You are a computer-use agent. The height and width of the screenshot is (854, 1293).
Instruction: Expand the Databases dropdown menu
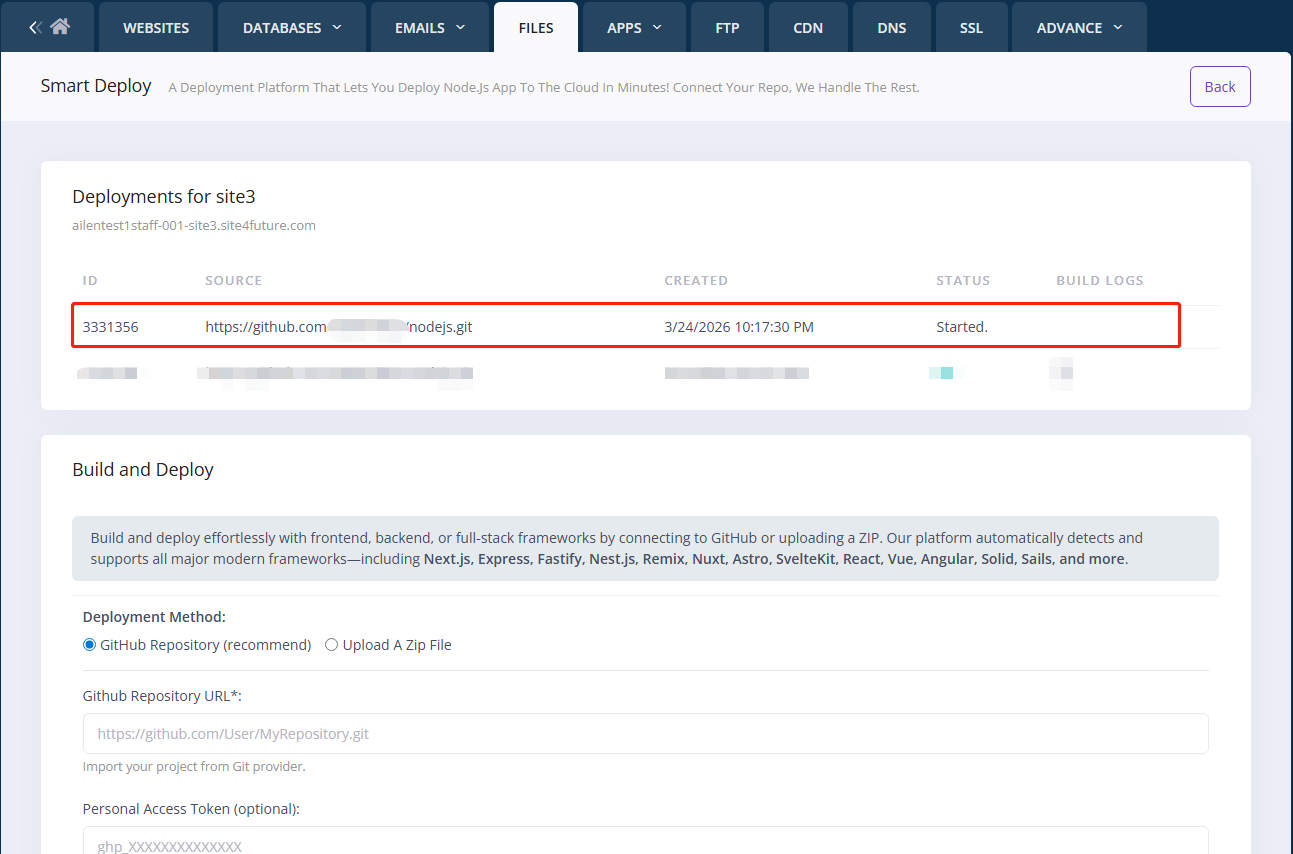pyautogui.click(x=291, y=28)
